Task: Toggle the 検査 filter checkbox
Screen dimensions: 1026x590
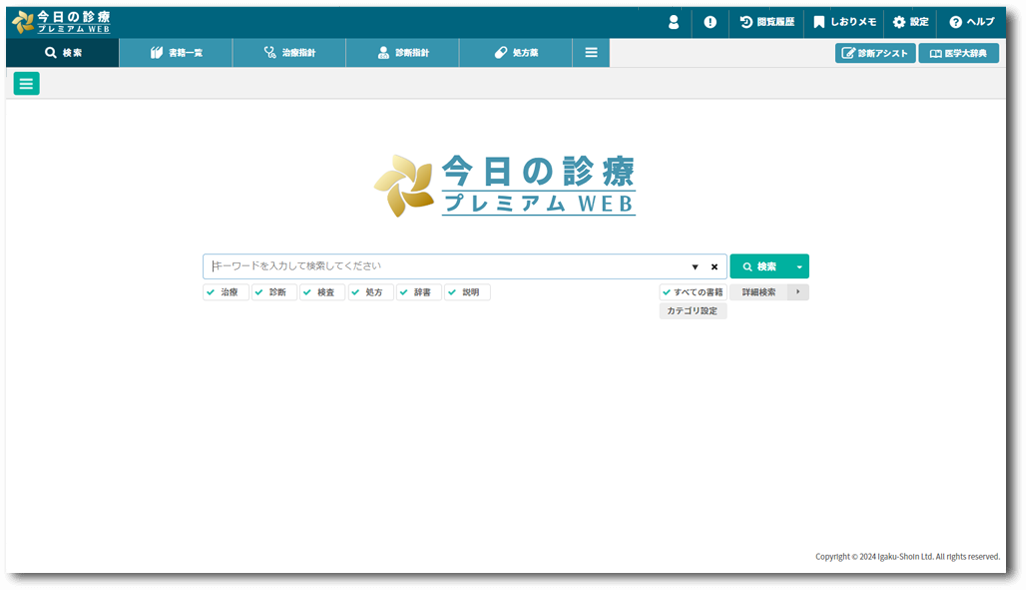Action: coord(323,292)
